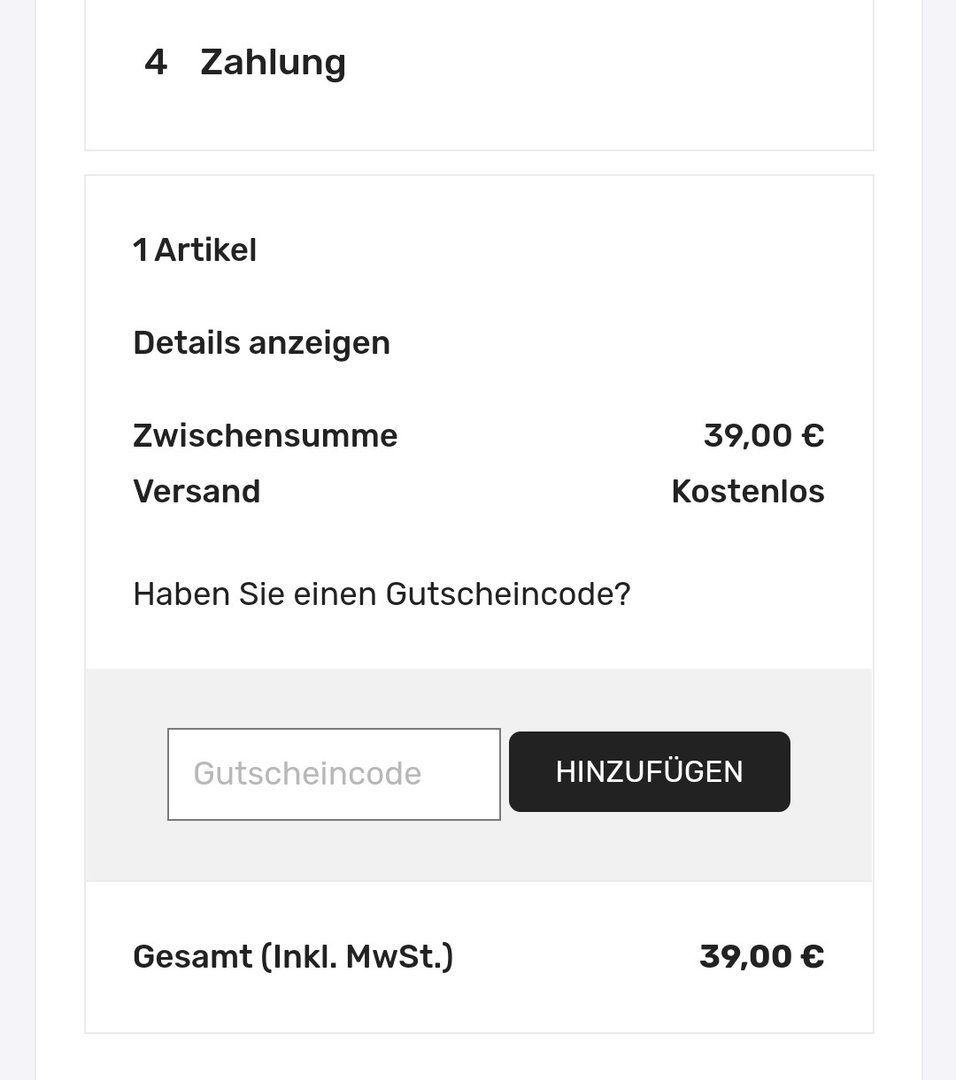This screenshot has width=956, height=1080.
Task: Click the Zwischensumme amount 39,00 €
Action: 764,436
